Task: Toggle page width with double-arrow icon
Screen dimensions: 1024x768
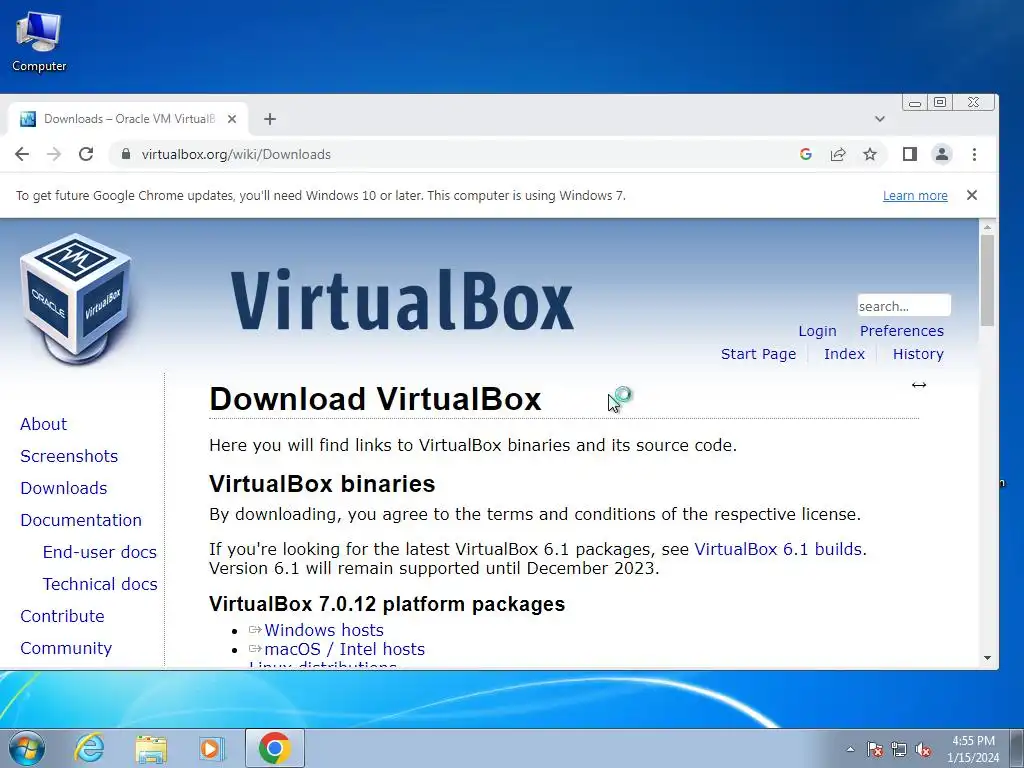Action: [919, 385]
